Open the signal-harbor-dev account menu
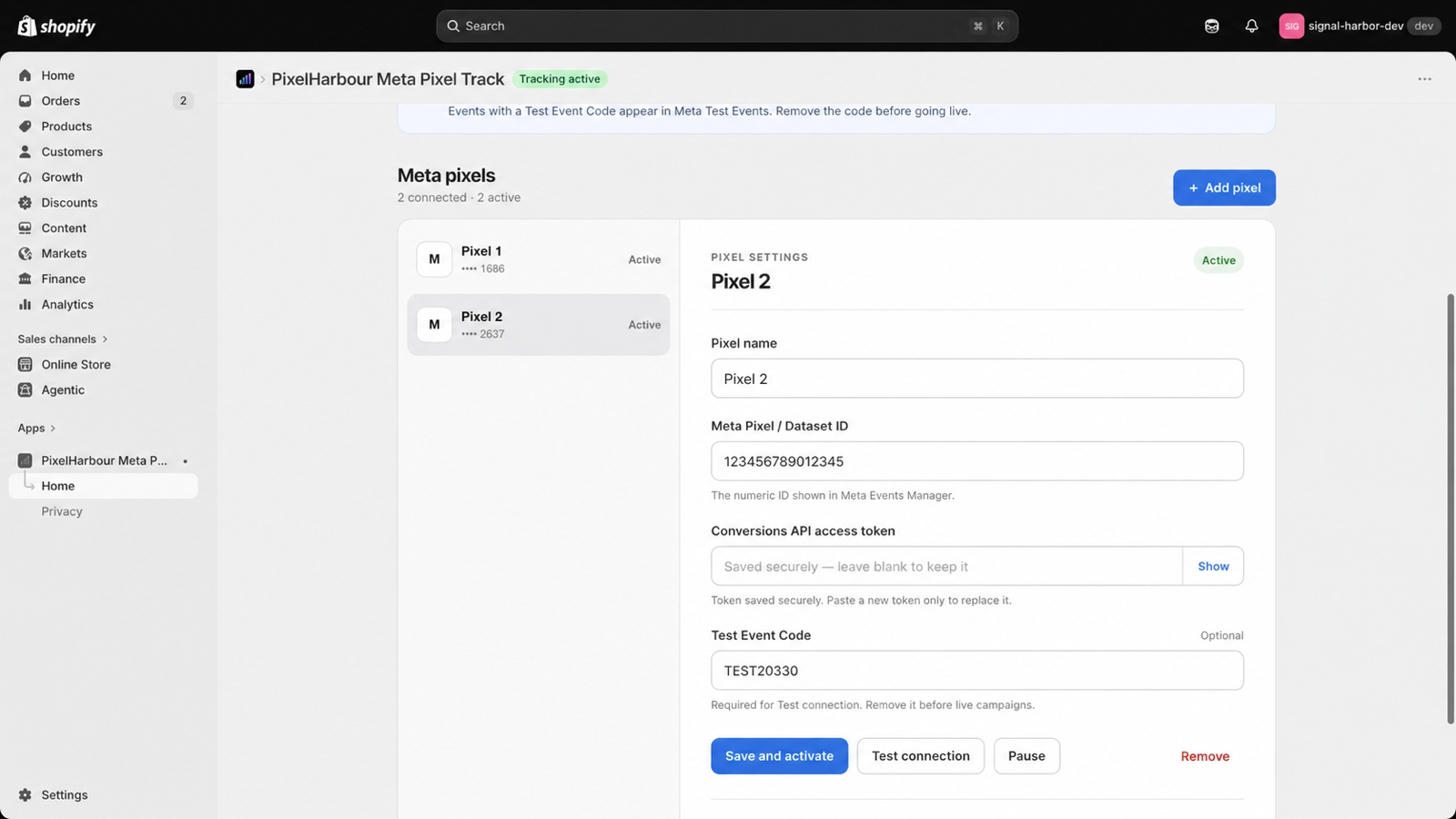The image size is (1456, 819). [1360, 26]
